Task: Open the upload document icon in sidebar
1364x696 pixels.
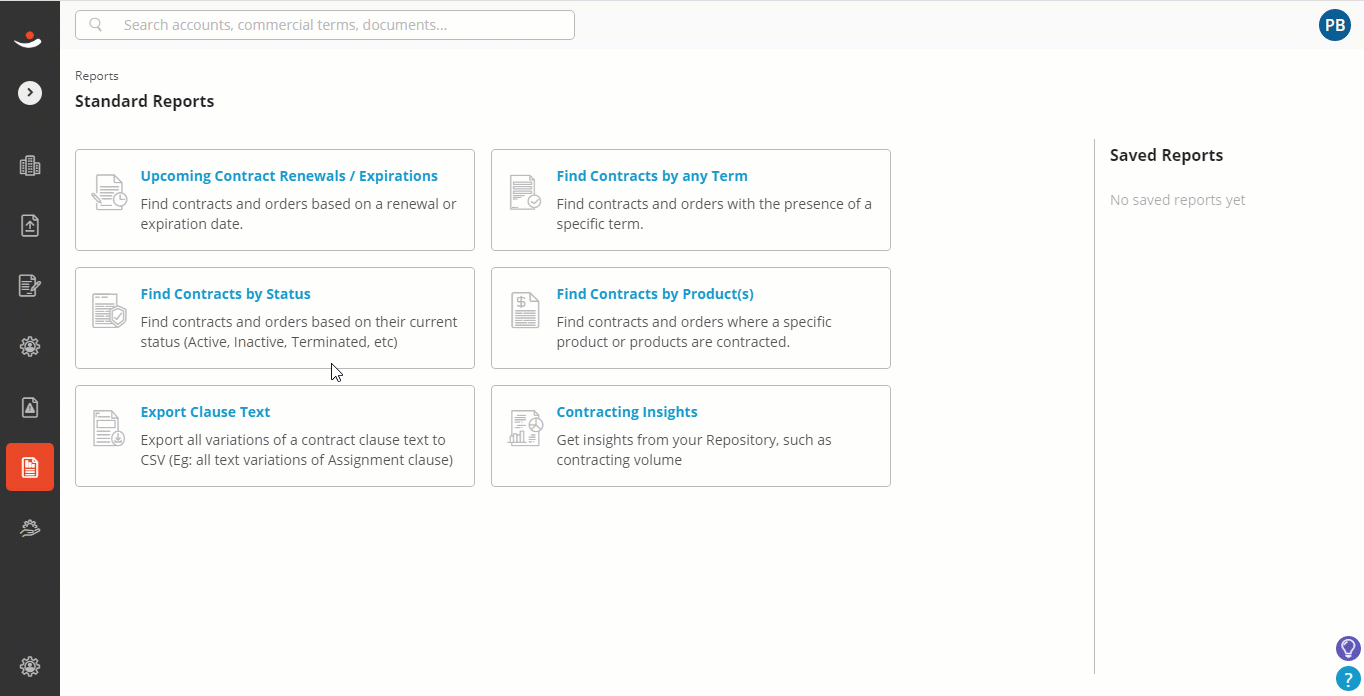Action: coord(30,226)
